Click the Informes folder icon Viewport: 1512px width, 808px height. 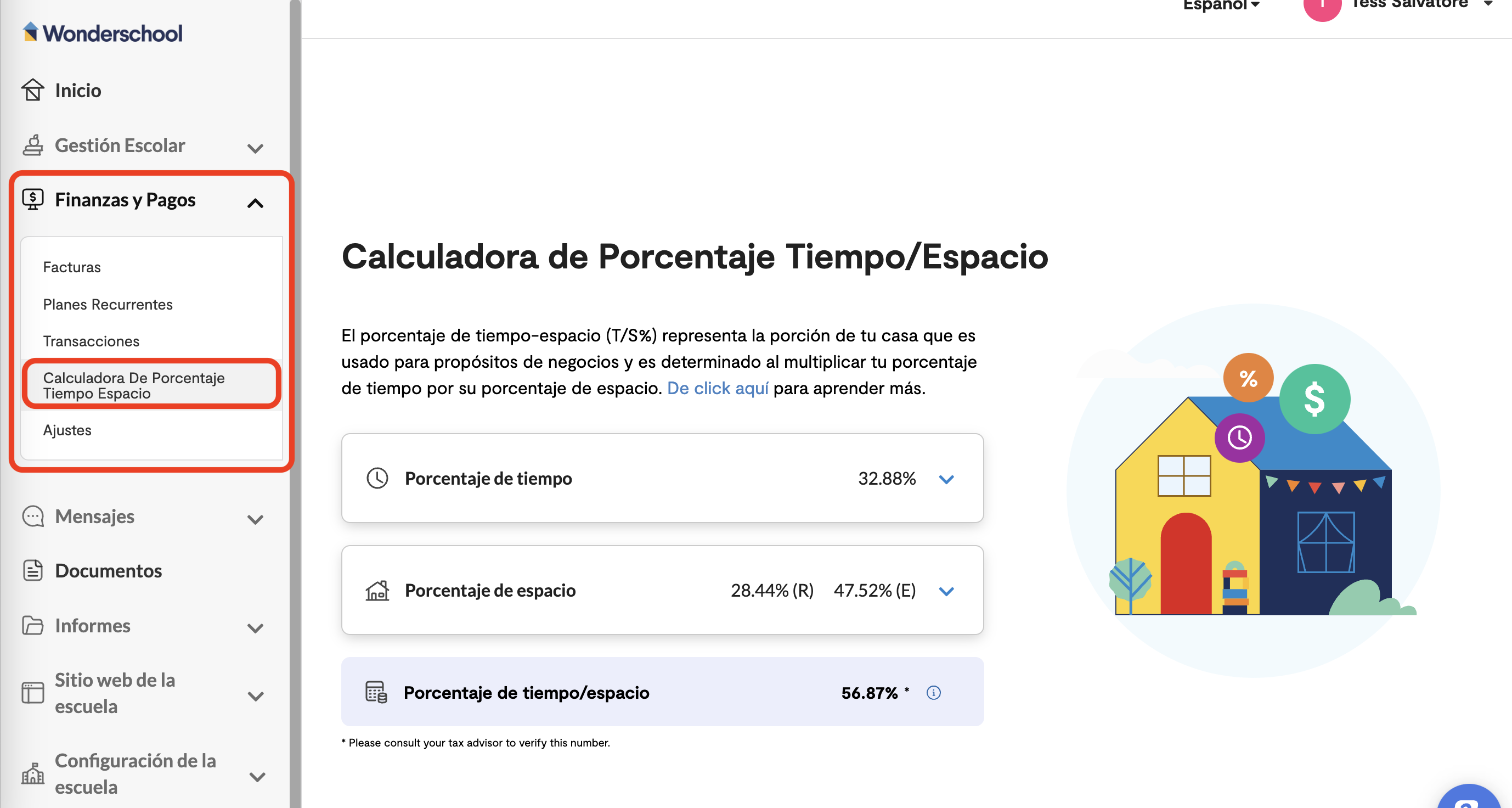point(33,625)
